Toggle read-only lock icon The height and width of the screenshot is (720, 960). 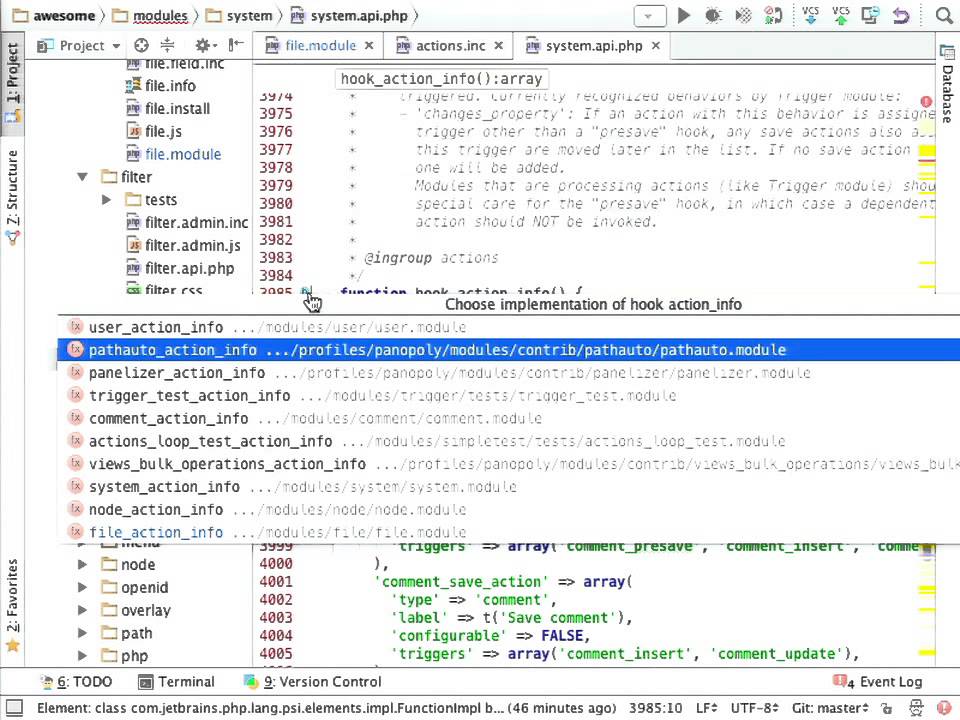point(886,708)
